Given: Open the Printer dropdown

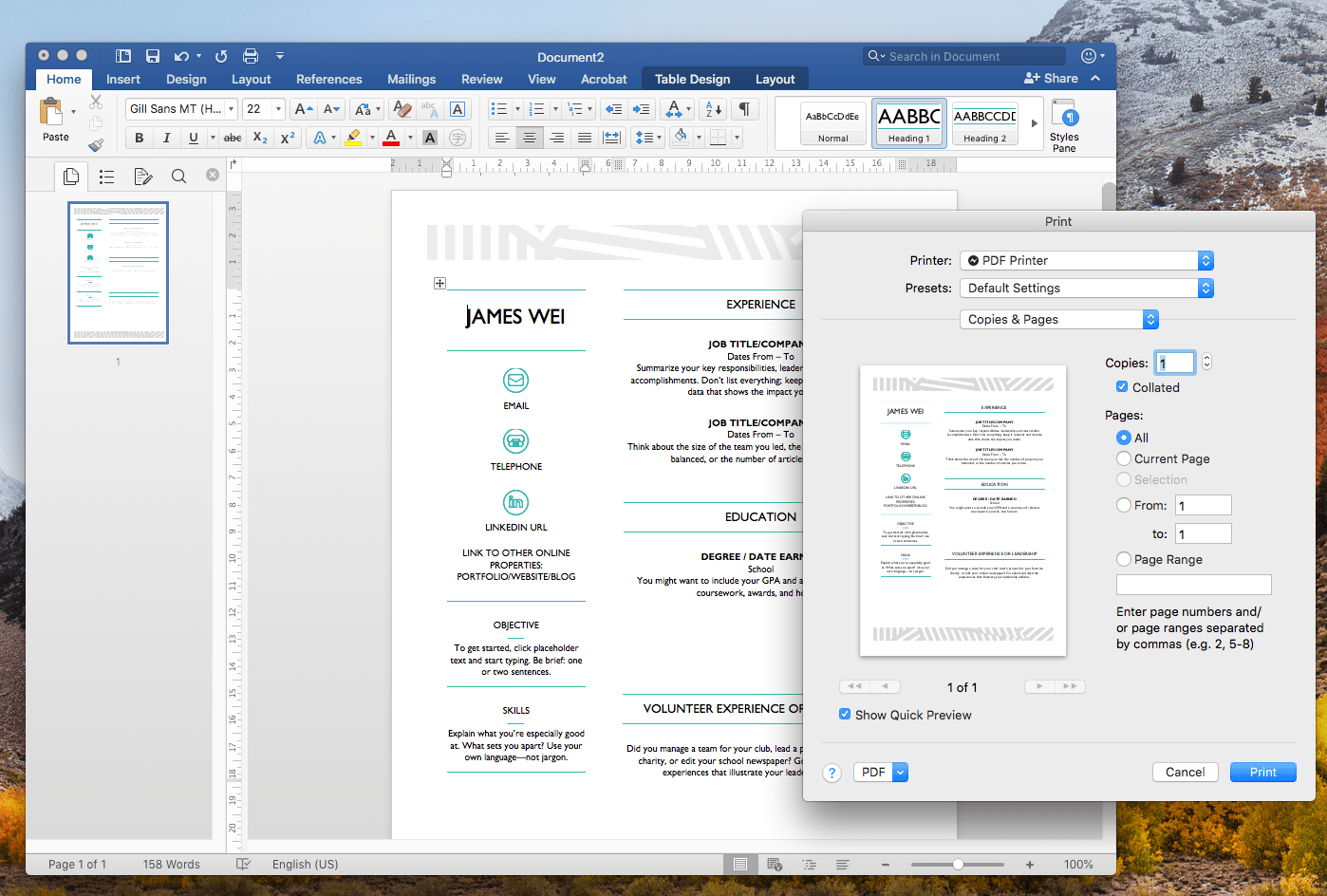Looking at the screenshot, I should 1086,260.
